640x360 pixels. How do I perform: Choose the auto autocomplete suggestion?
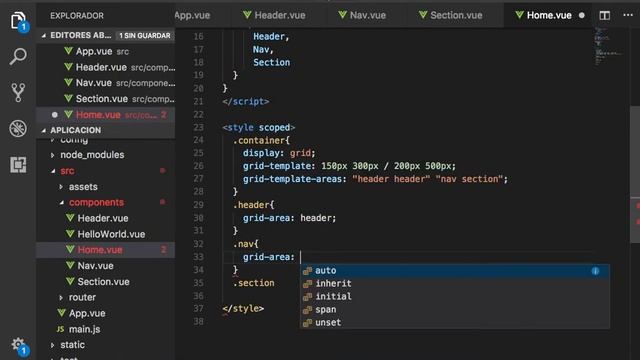[x=455, y=271]
